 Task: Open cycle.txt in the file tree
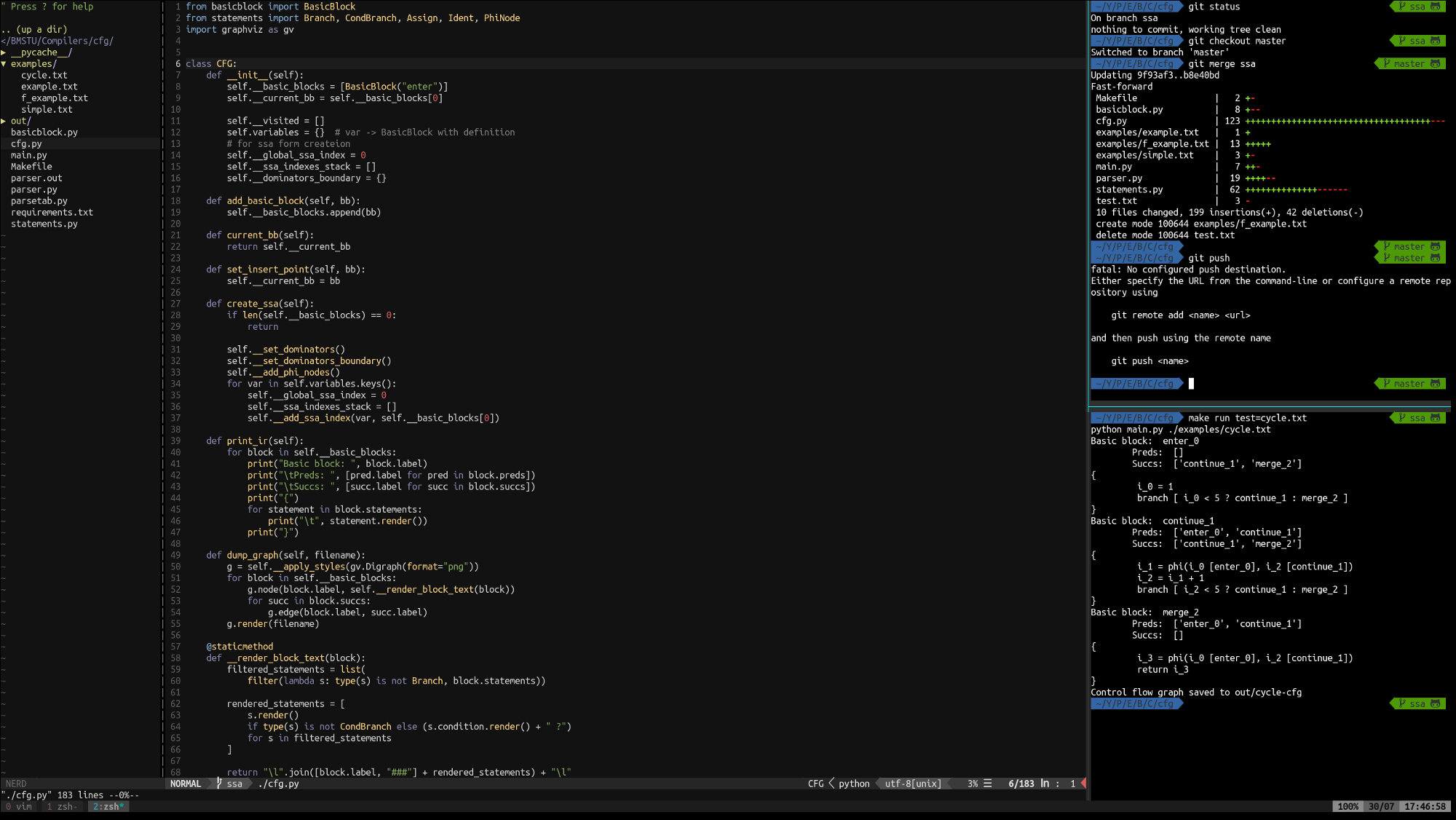pyautogui.click(x=44, y=75)
